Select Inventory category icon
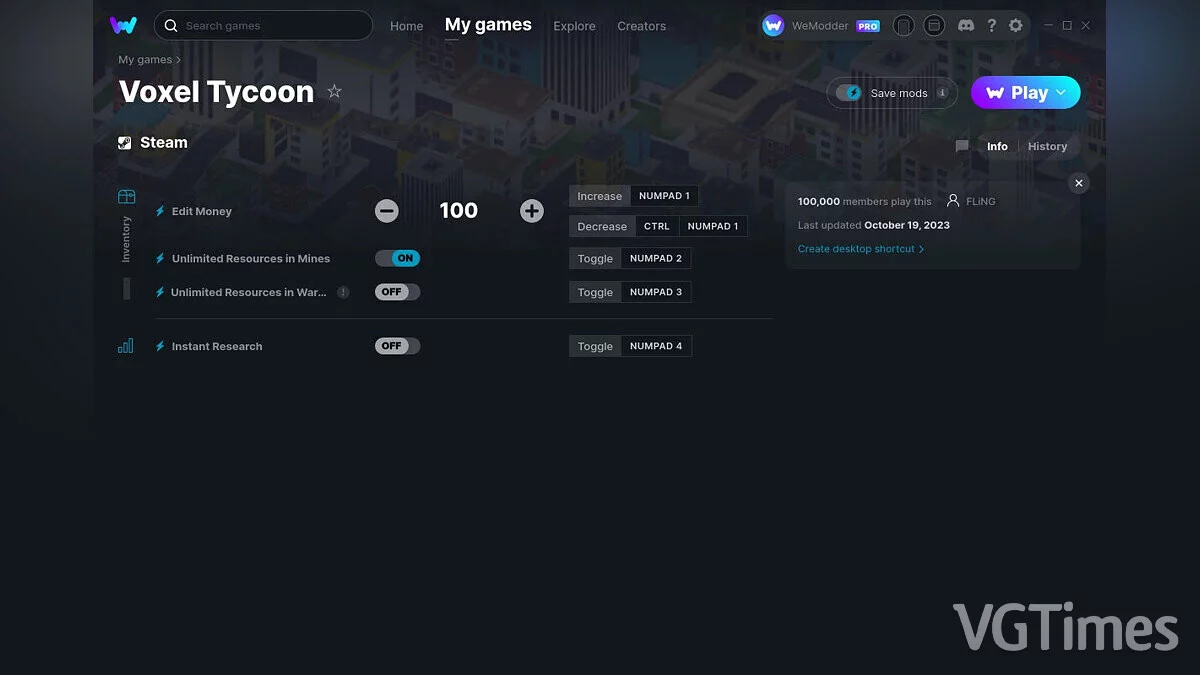This screenshot has width=1200, height=675. pyautogui.click(x=126, y=196)
